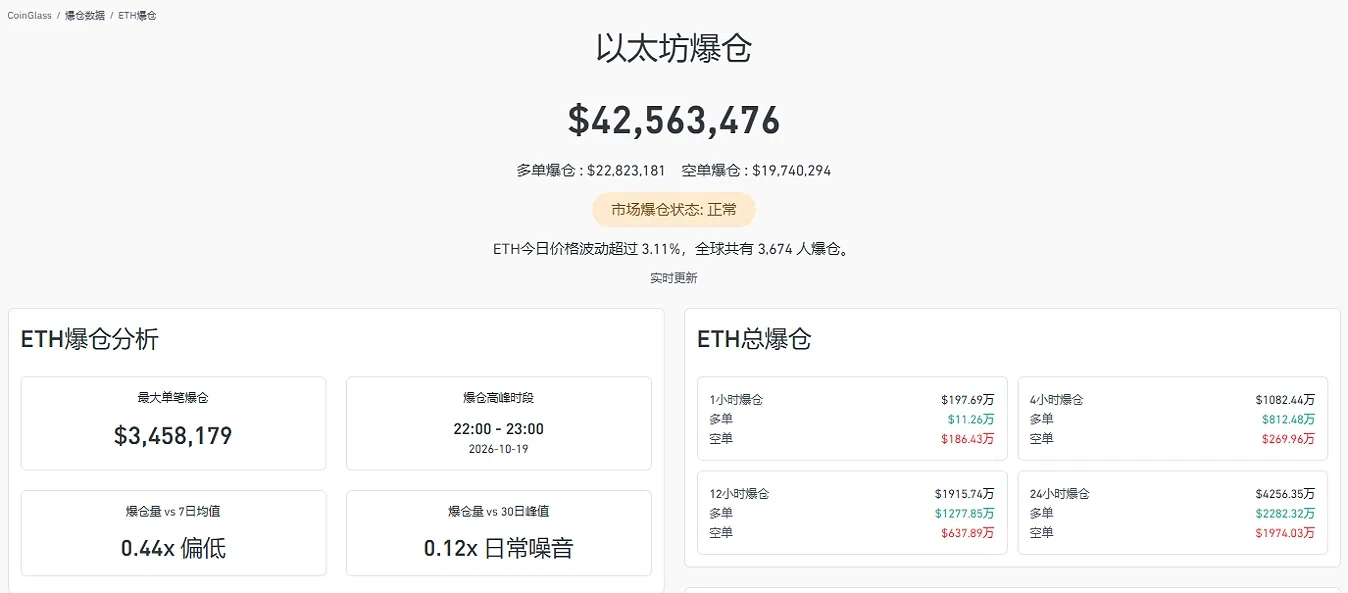Image resolution: width=1348 pixels, height=593 pixels.
Task: Click the ETH爆仓分析 section title
Action: click(x=90, y=339)
